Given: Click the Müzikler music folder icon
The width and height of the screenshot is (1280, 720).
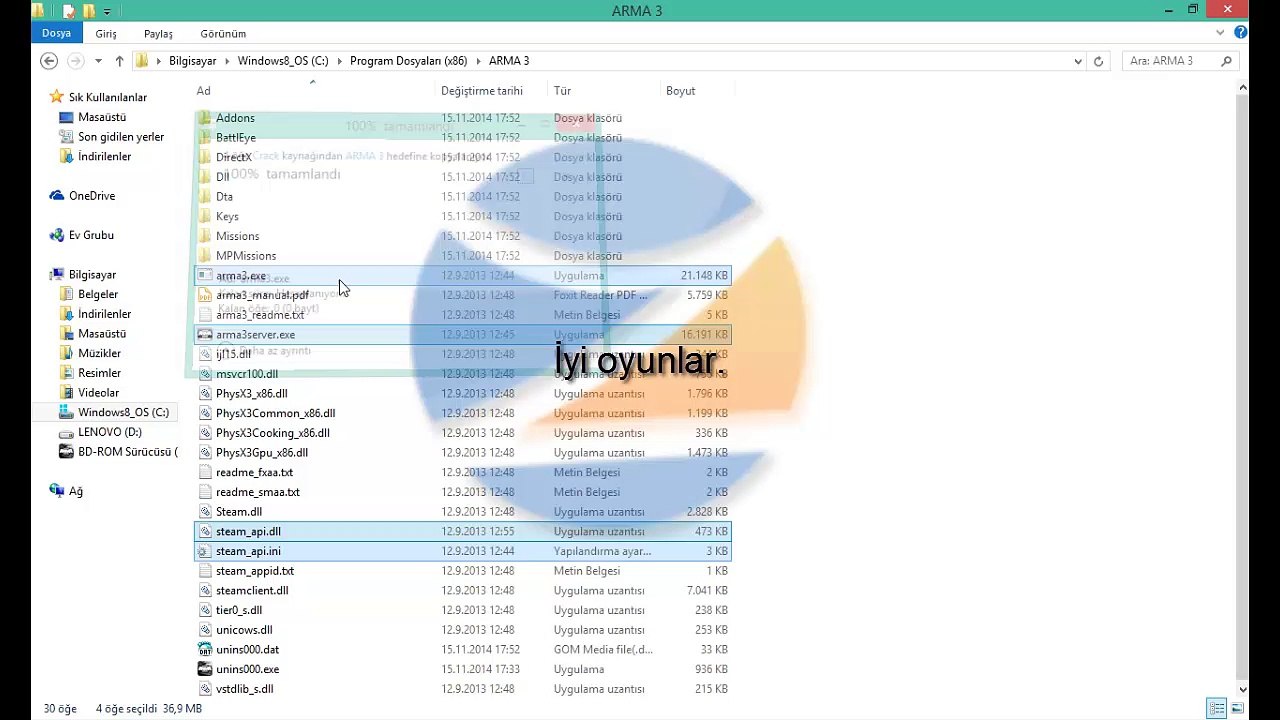Looking at the screenshot, I should tap(66, 353).
